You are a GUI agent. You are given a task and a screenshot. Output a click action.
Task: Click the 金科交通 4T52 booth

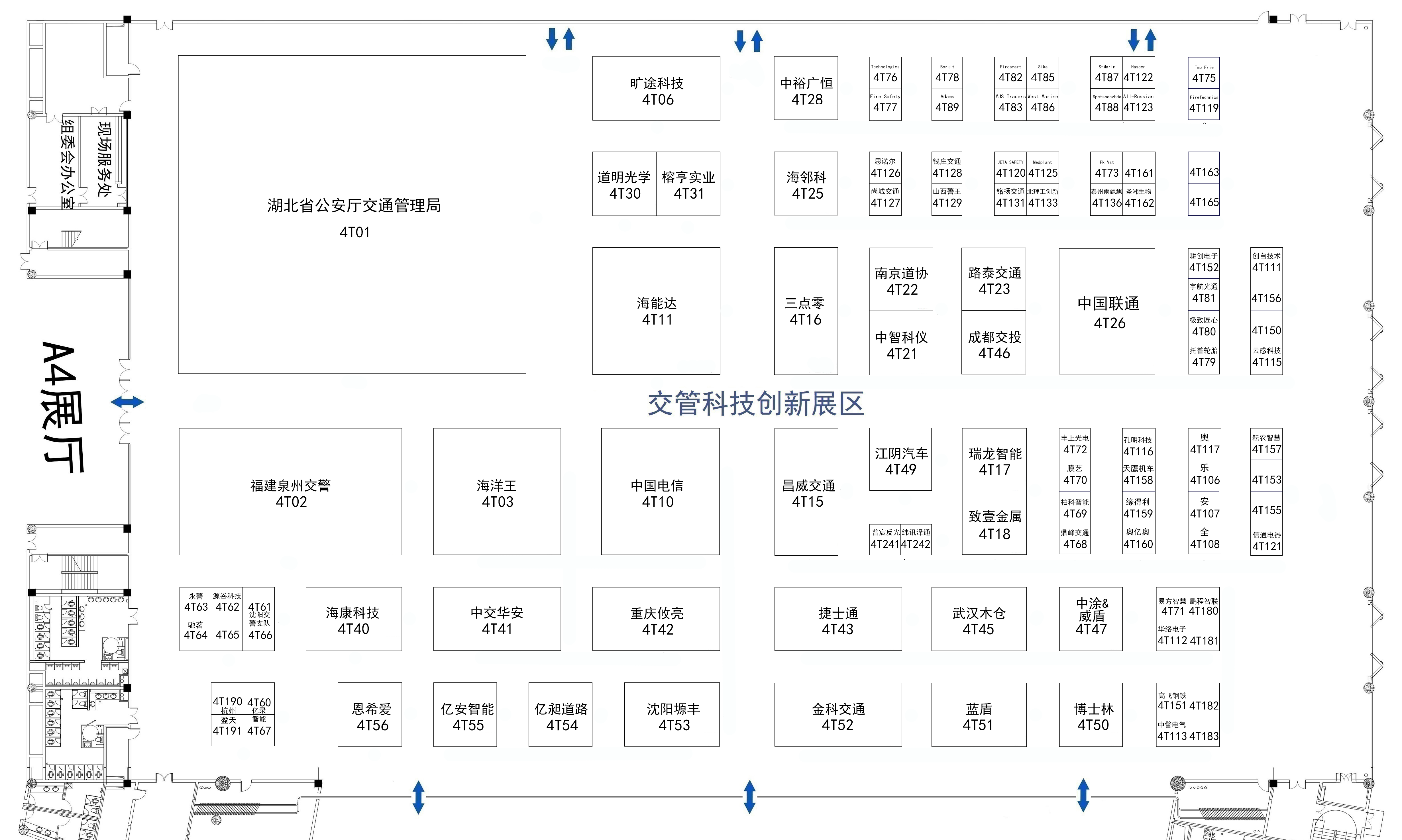pyautogui.click(x=838, y=714)
